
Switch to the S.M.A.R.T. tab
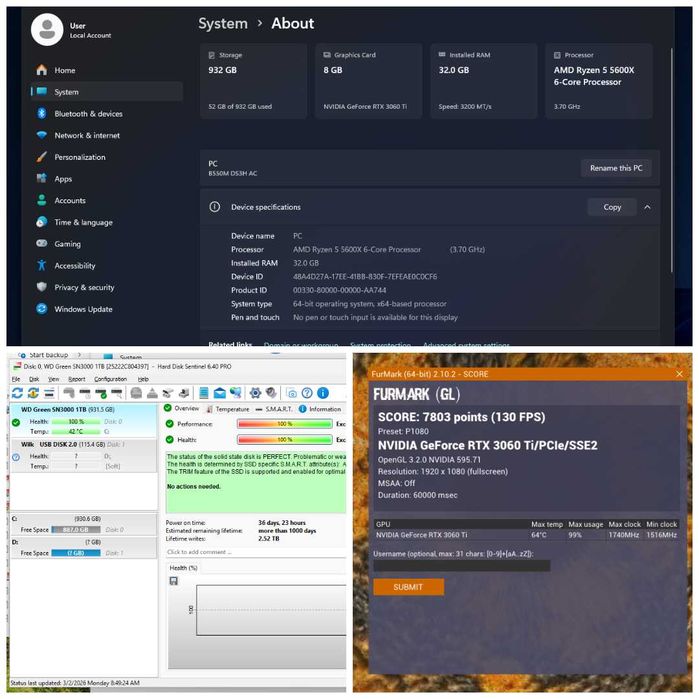[274, 409]
